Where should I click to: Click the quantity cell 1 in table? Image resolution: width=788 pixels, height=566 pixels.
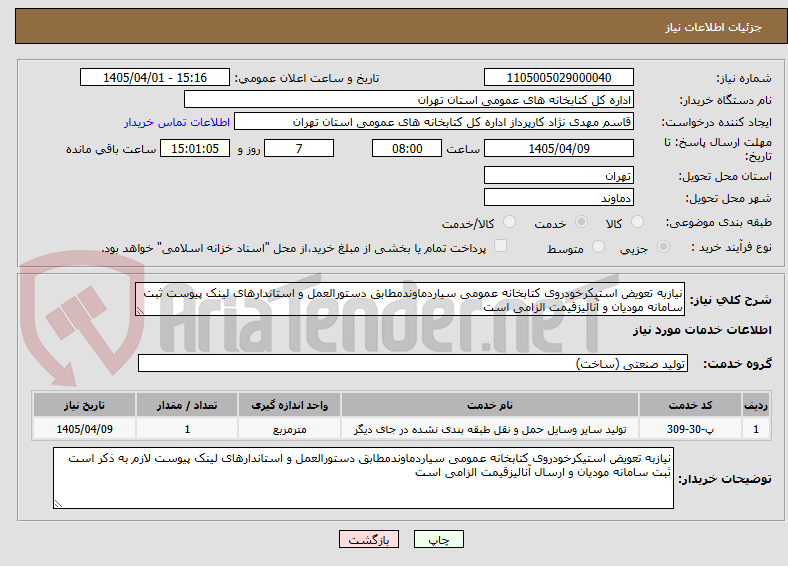click(187, 429)
